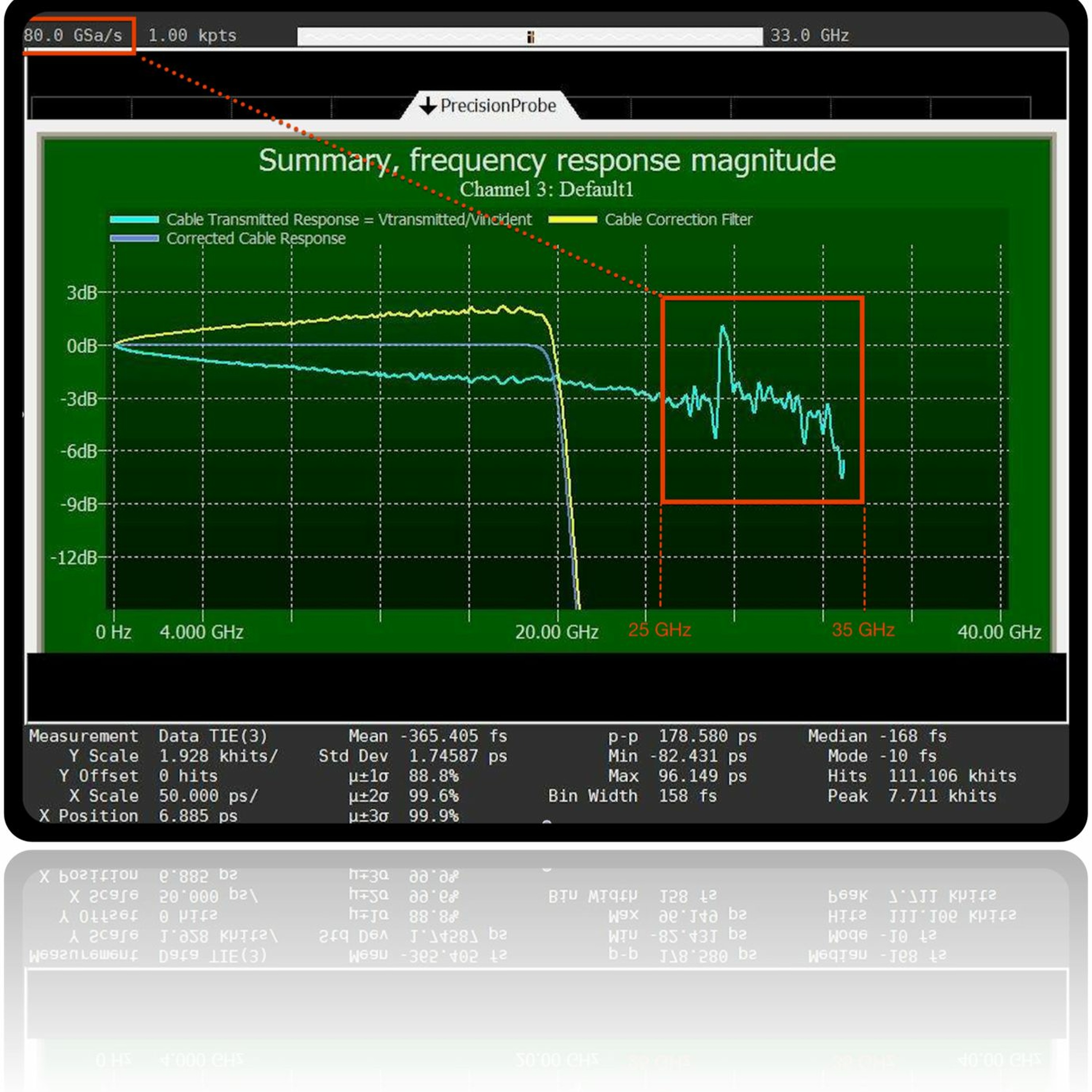Click the Min value '-82.431 ps'
The width and height of the screenshot is (1092, 1092).
(698, 756)
